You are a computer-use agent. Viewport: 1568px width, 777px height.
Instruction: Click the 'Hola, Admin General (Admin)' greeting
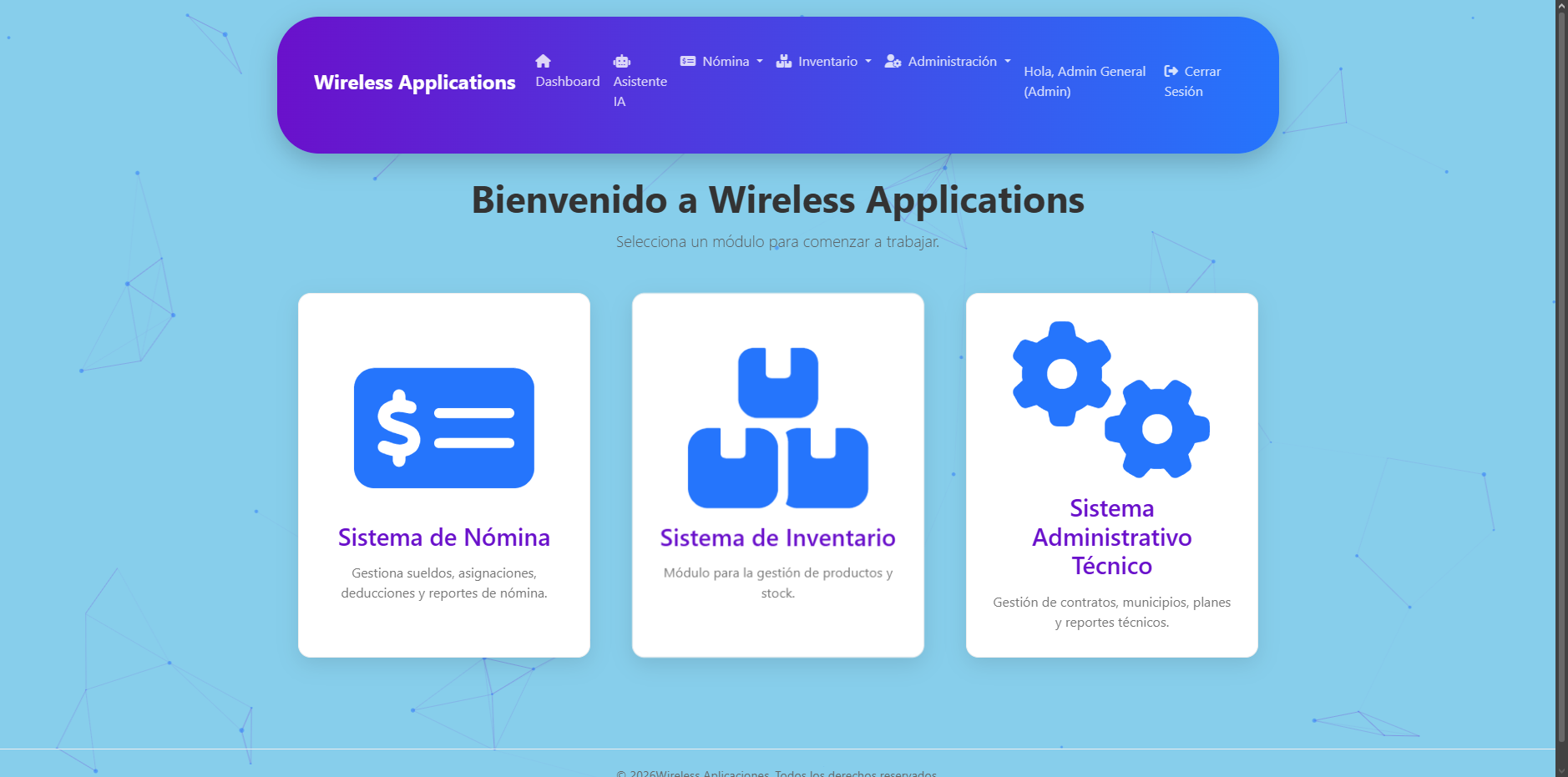[x=1085, y=81]
